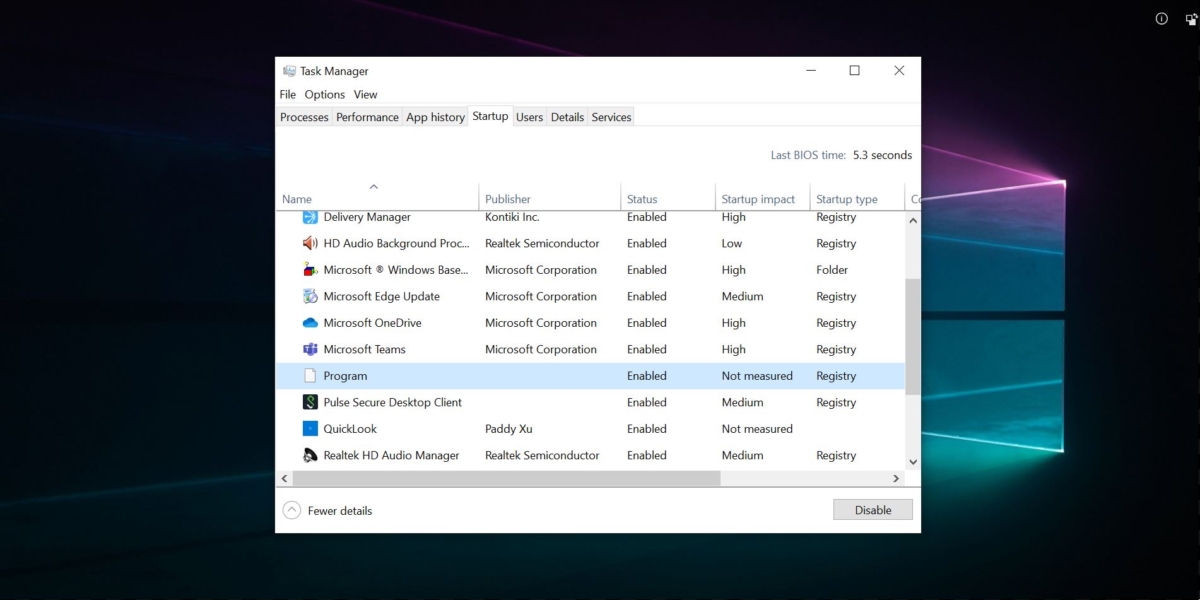
Task: Click the Microsoft Teams icon
Action: tap(310, 349)
